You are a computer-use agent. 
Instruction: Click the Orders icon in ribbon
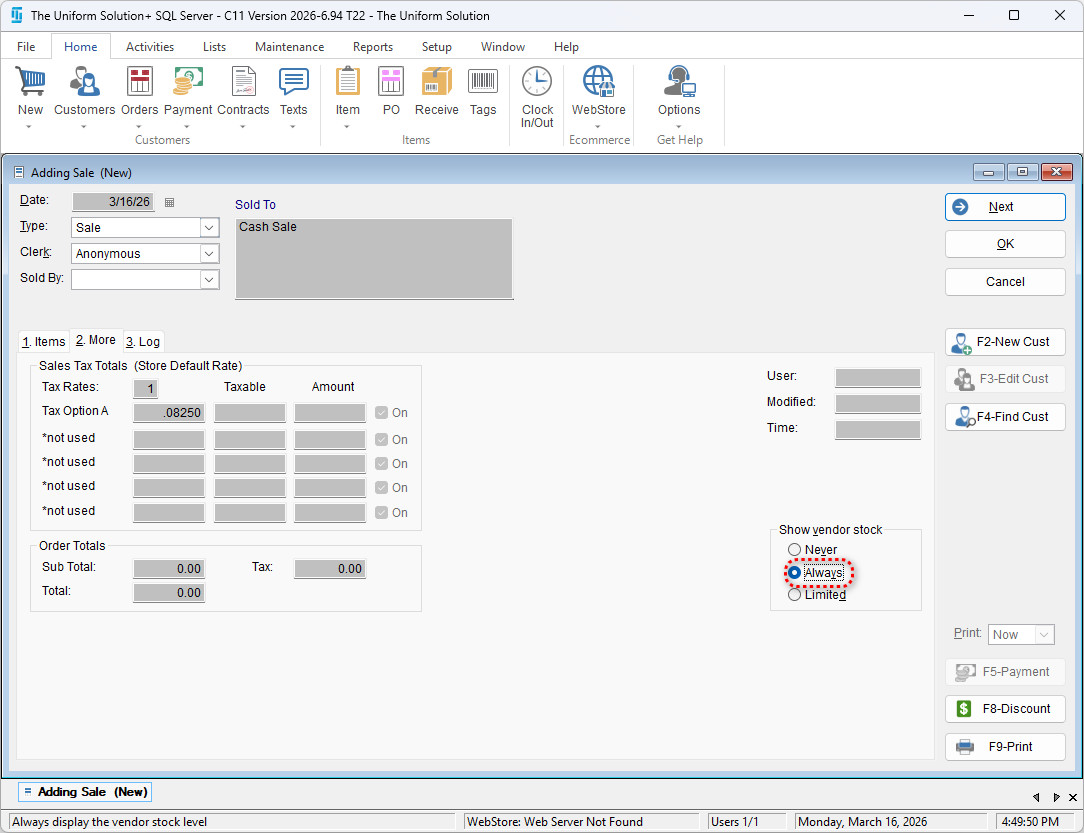coord(140,84)
